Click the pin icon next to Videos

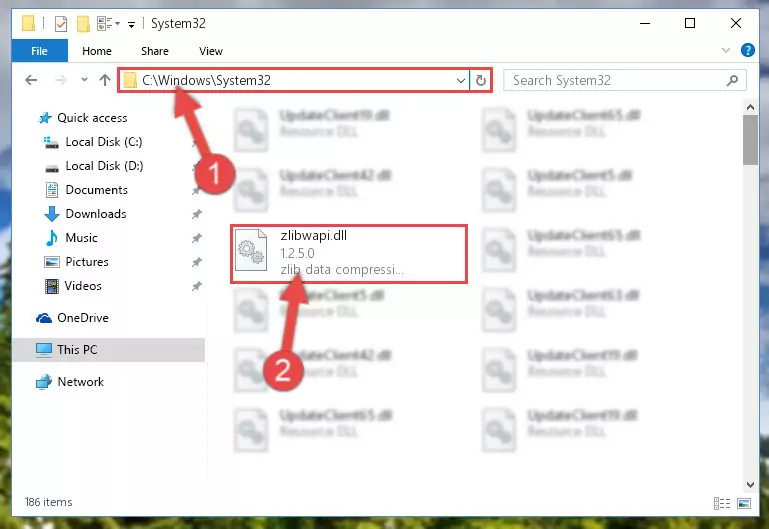pos(197,286)
